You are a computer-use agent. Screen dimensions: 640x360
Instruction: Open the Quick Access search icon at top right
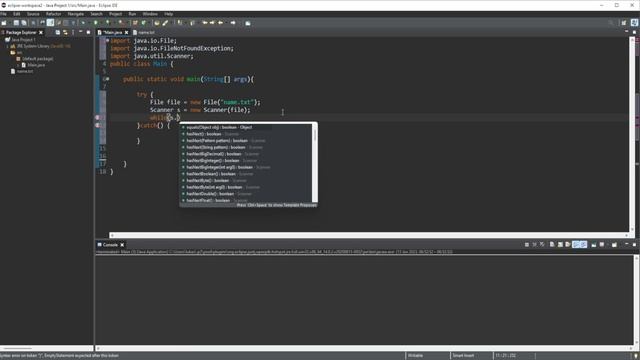[x=611, y=23]
